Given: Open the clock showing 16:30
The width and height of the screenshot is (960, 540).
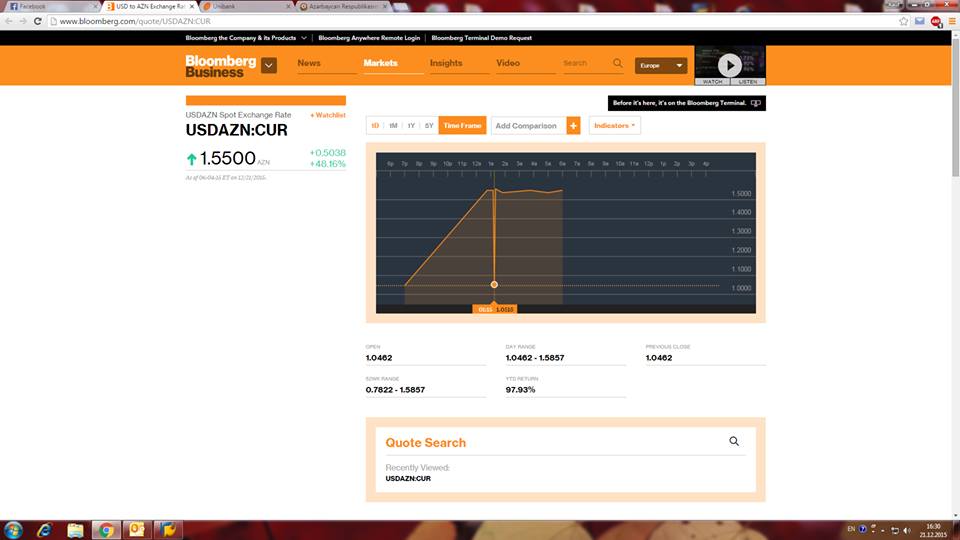Looking at the screenshot, I should point(932,530).
